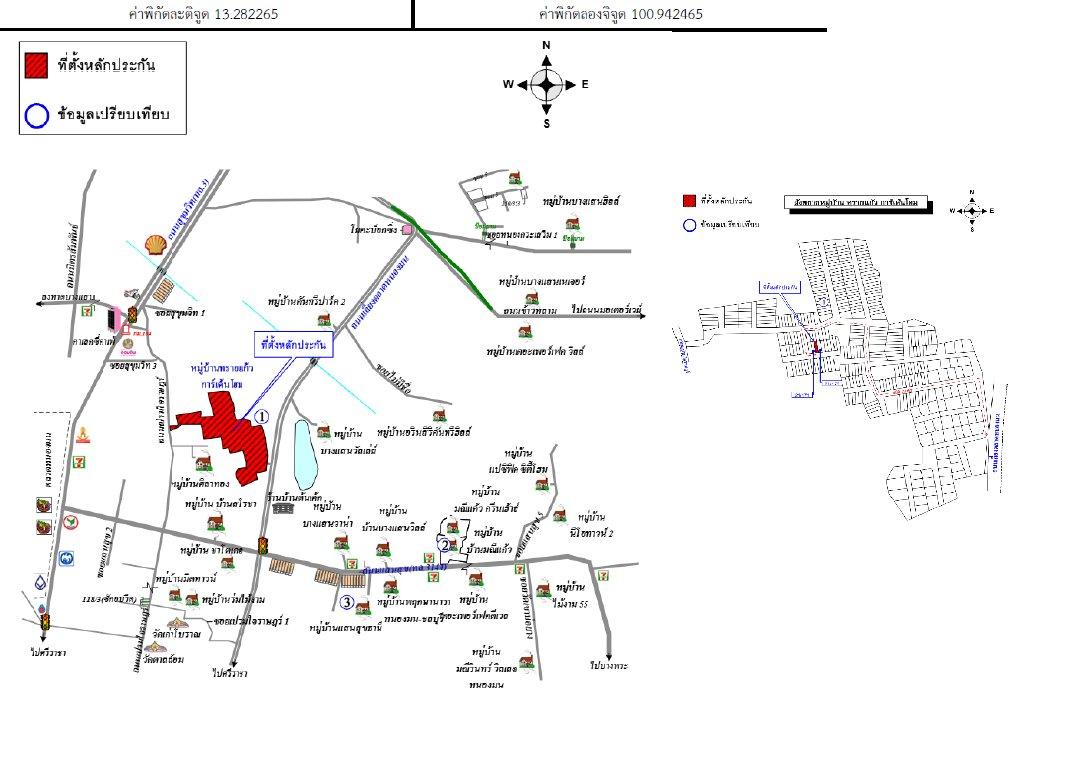1087x775 pixels.
Task: Click the golden pagoda icon on the left road
Action: pyautogui.click(x=83, y=435)
